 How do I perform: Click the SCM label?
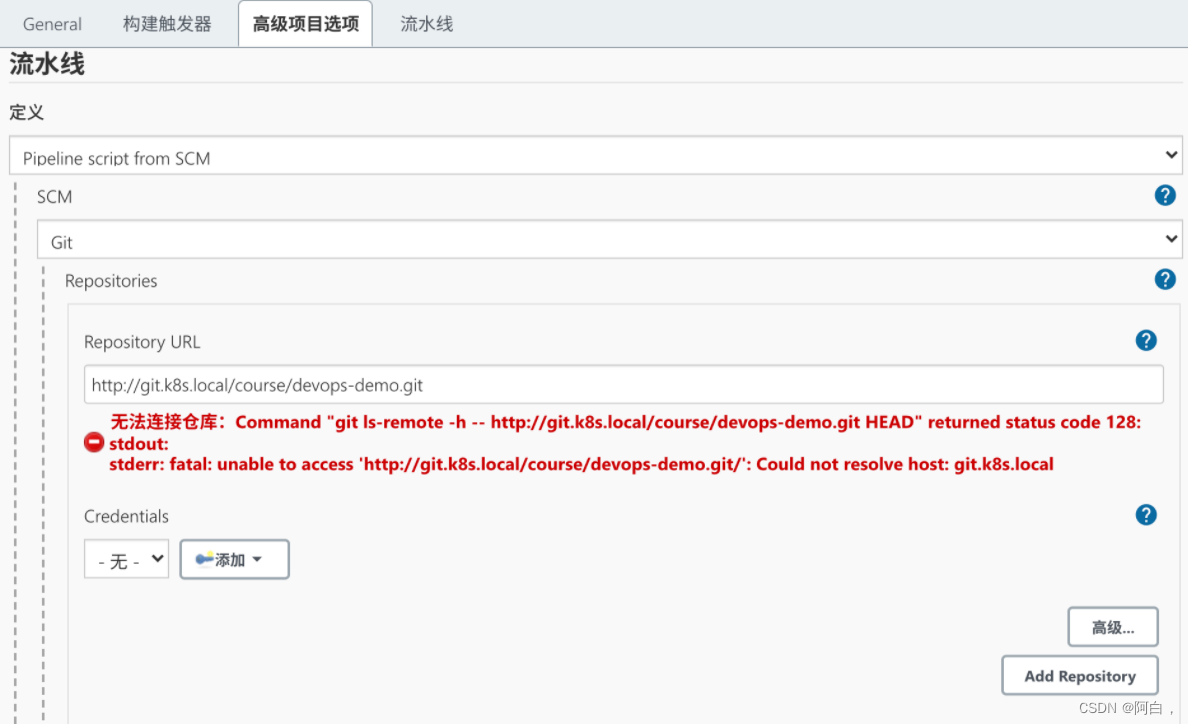(55, 197)
